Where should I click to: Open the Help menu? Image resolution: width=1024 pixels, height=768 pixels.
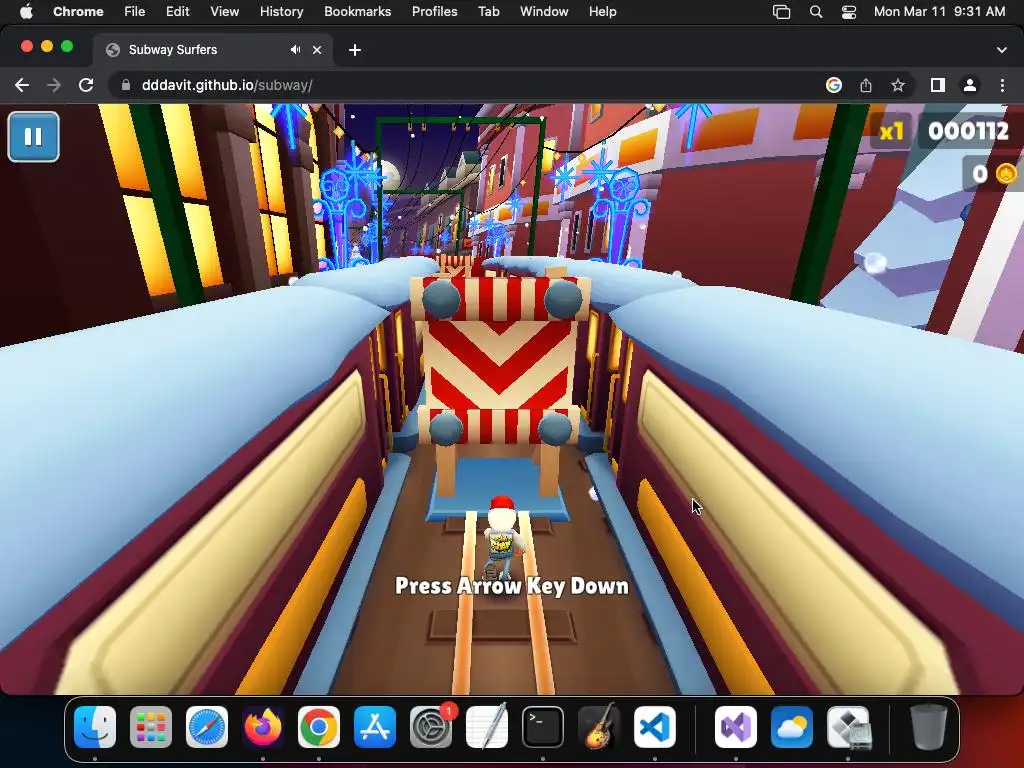(602, 11)
